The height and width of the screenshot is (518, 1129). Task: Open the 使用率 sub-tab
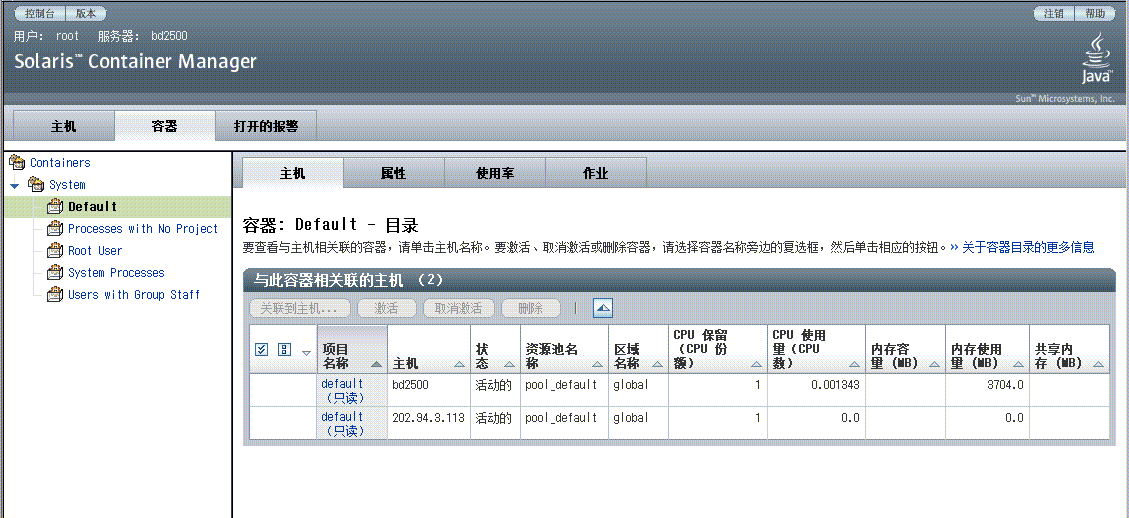[495, 174]
